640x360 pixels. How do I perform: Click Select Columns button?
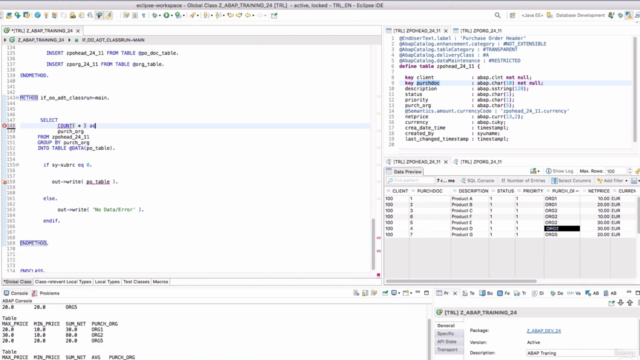pos(571,180)
